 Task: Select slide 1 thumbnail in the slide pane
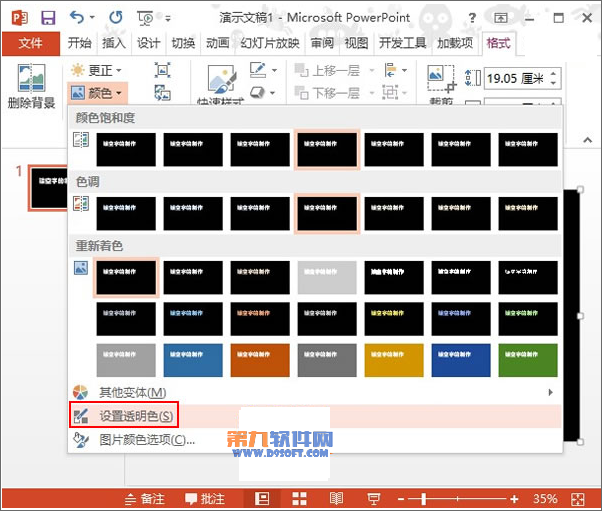pyautogui.click(x=49, y=188)
